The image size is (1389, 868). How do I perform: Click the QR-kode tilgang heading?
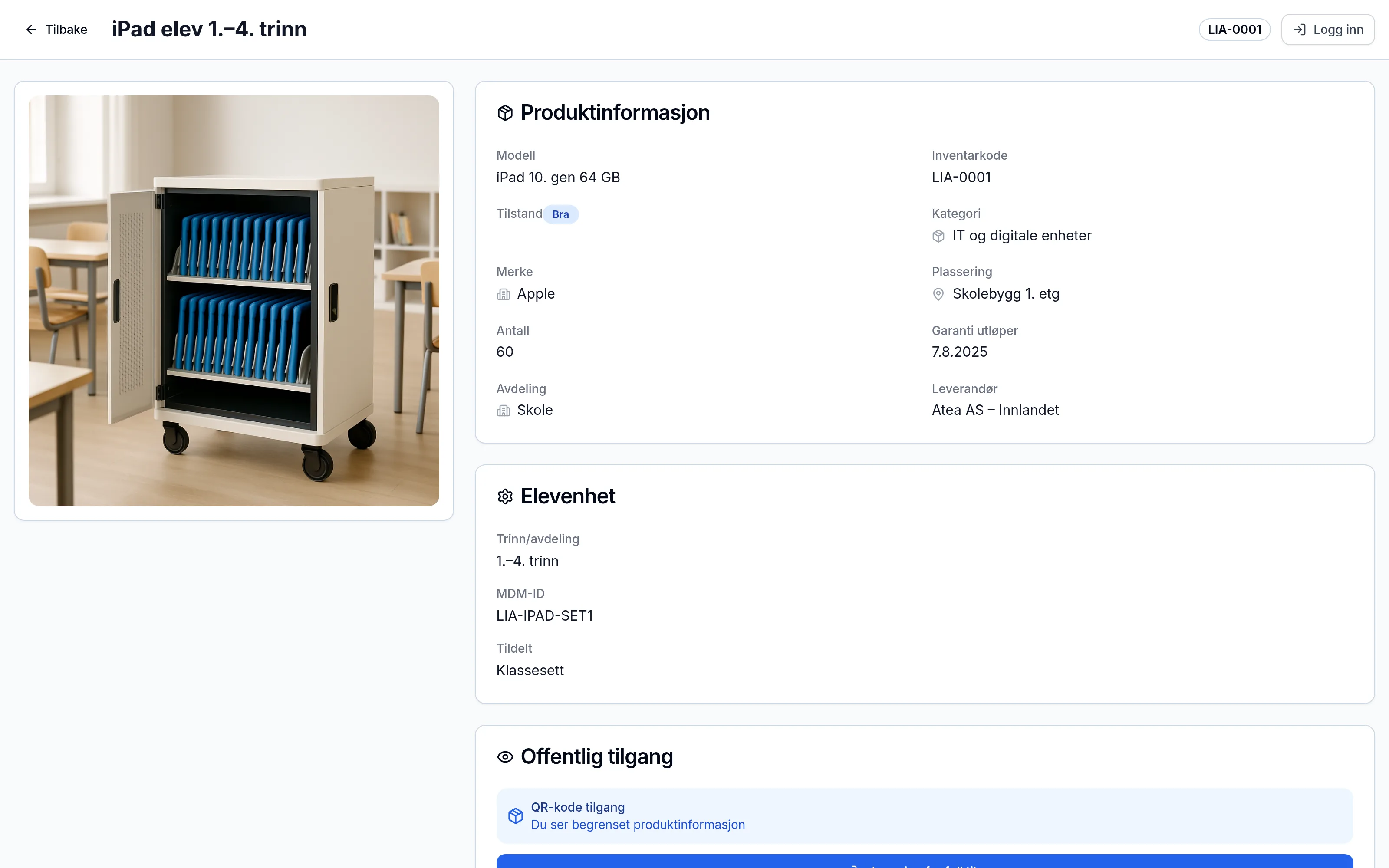click(577, 807)
